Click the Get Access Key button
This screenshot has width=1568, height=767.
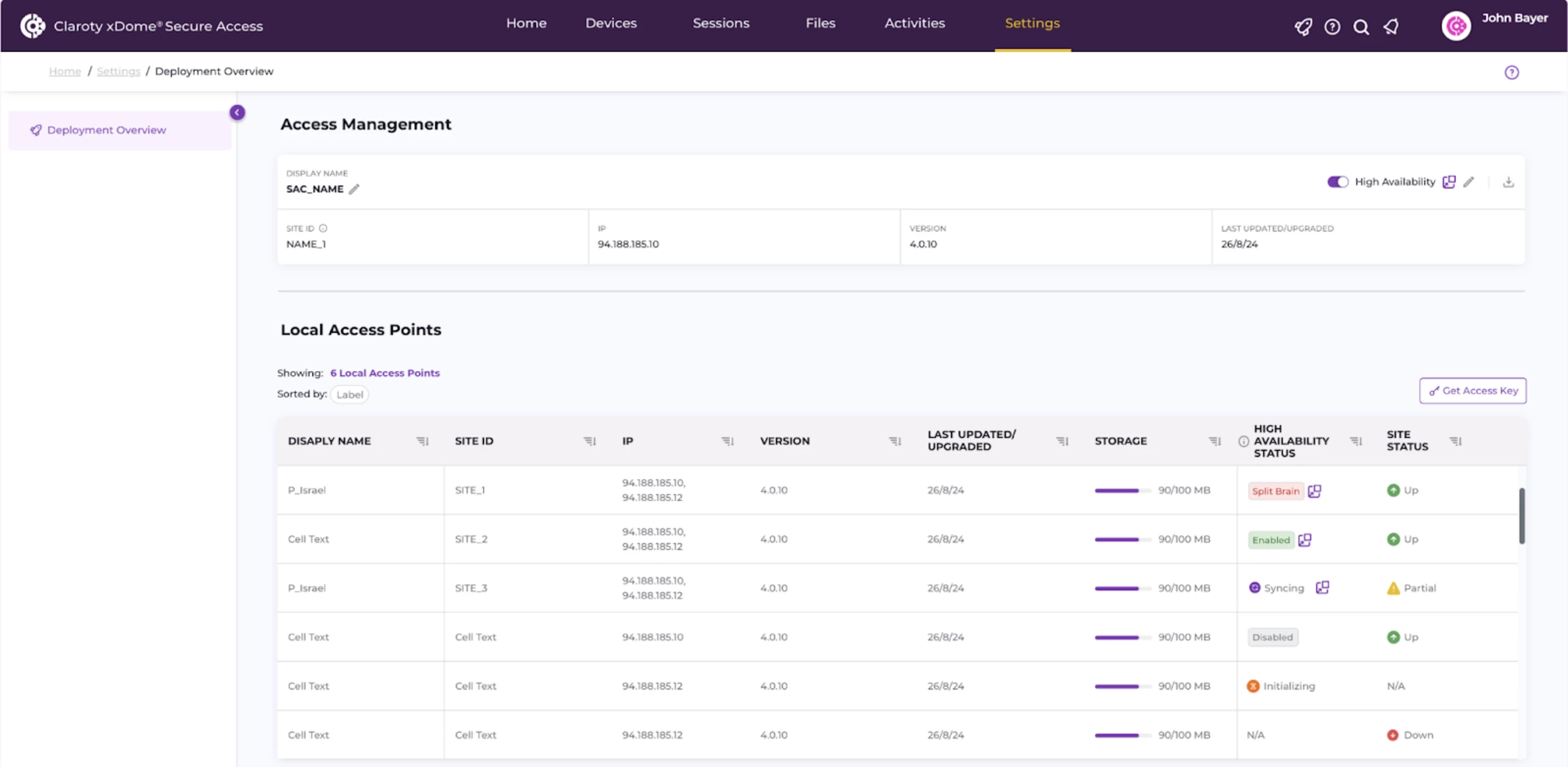[x=1473, y=391]
